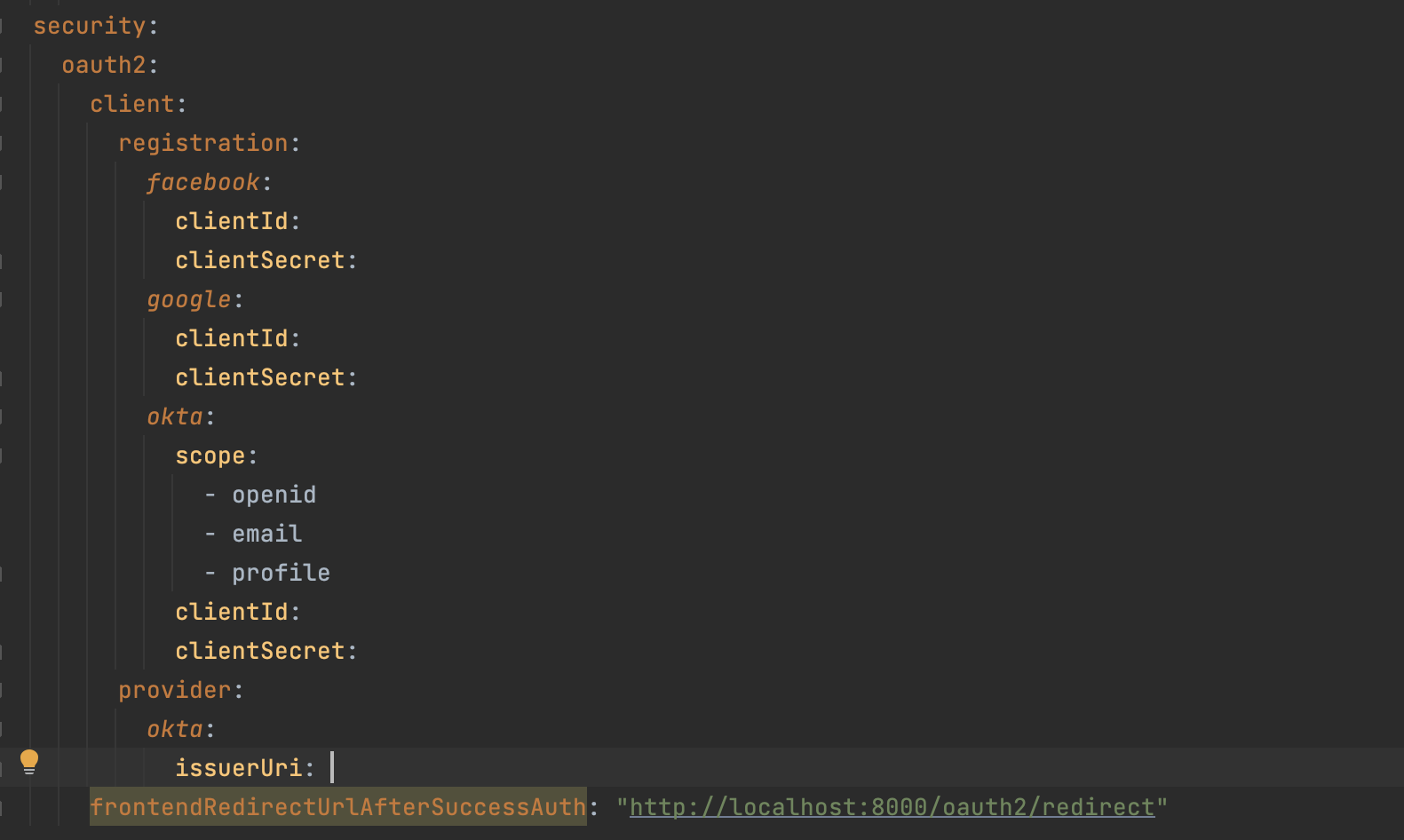Select the oauth2 key
This screenshot has width=1404, height=840.
(x=103, y=65)
